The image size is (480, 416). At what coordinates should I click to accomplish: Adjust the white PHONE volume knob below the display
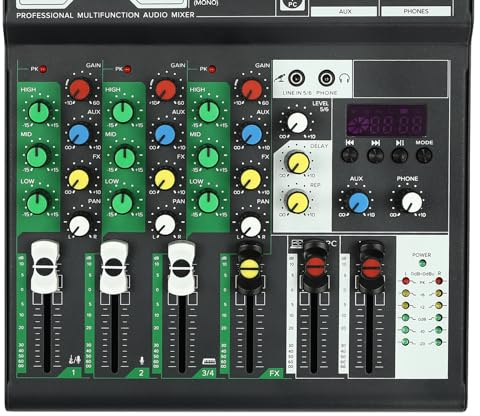click(x=412, y=202)
